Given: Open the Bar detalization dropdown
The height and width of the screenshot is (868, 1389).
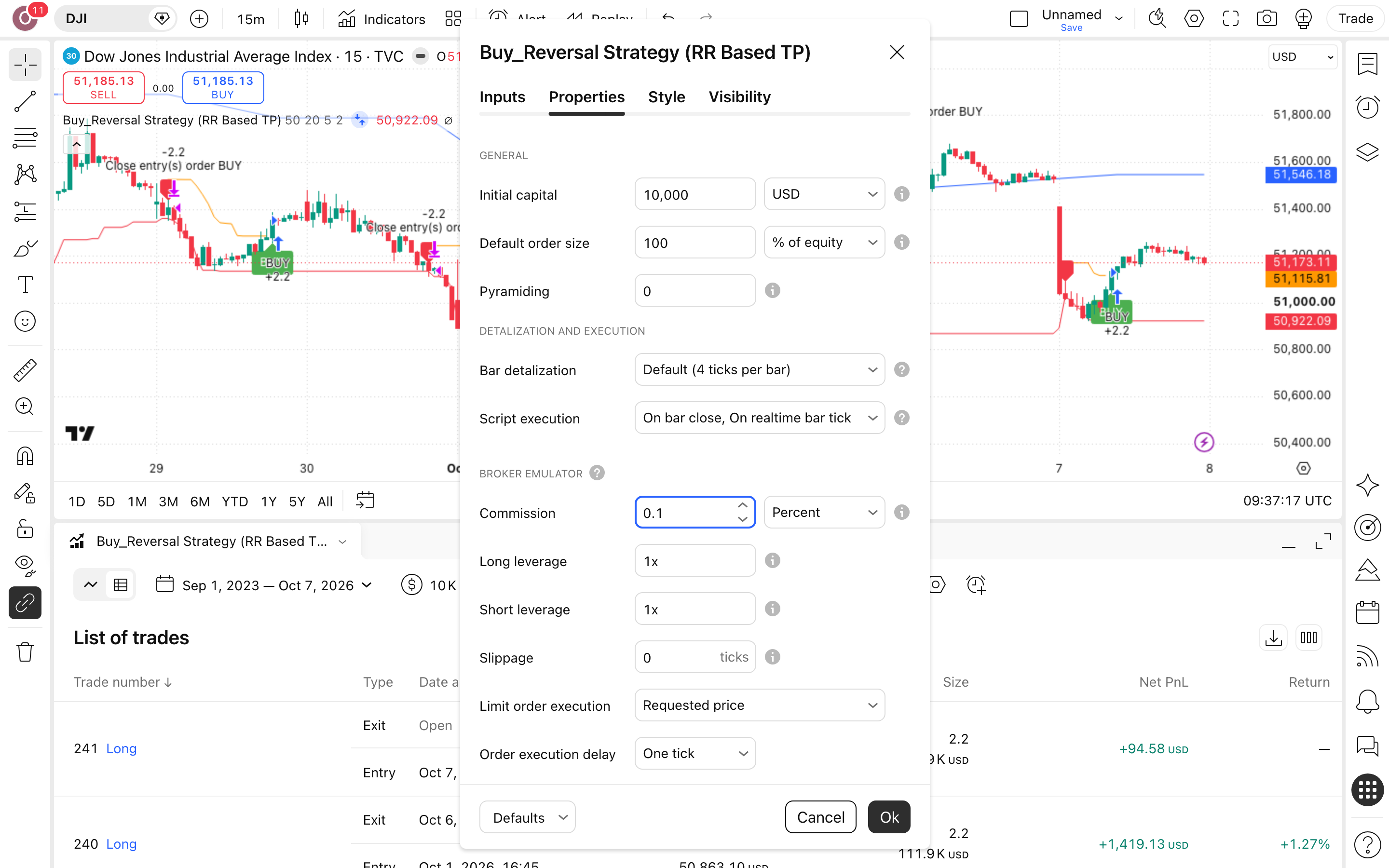Looking at the screenshot, I should [760, 370].
